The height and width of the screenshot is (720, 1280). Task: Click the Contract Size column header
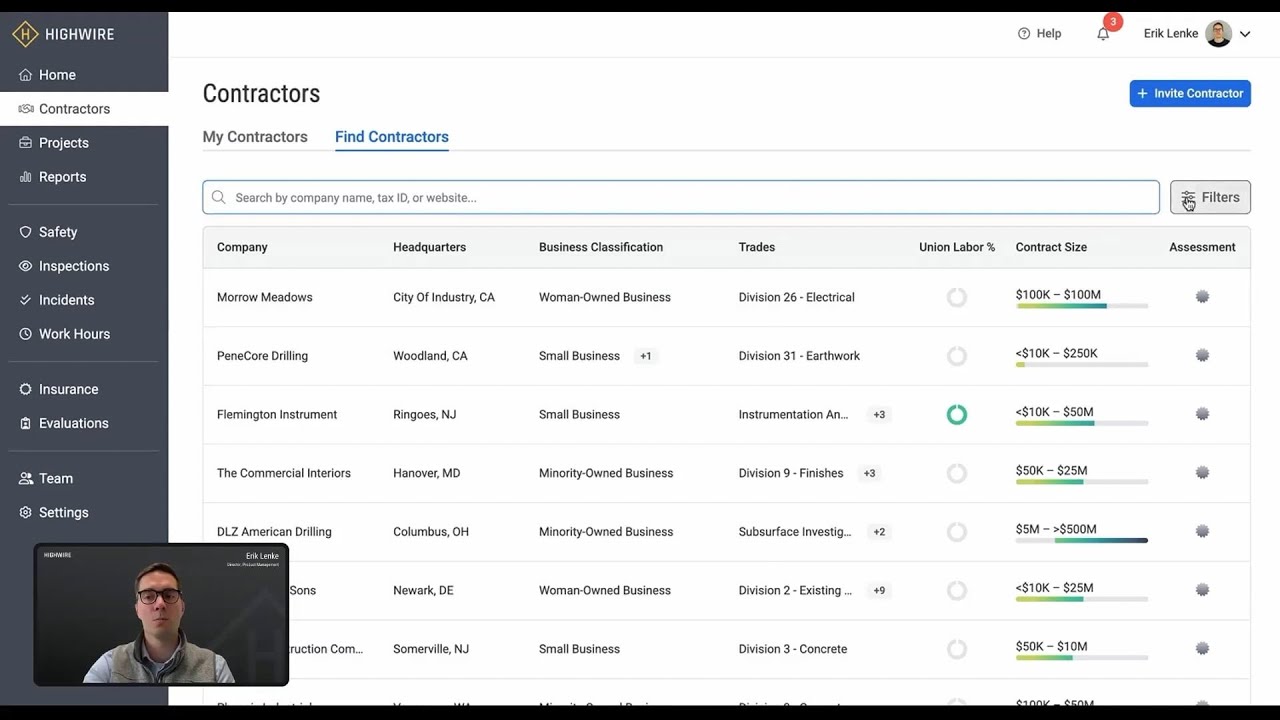[1051, 247]
